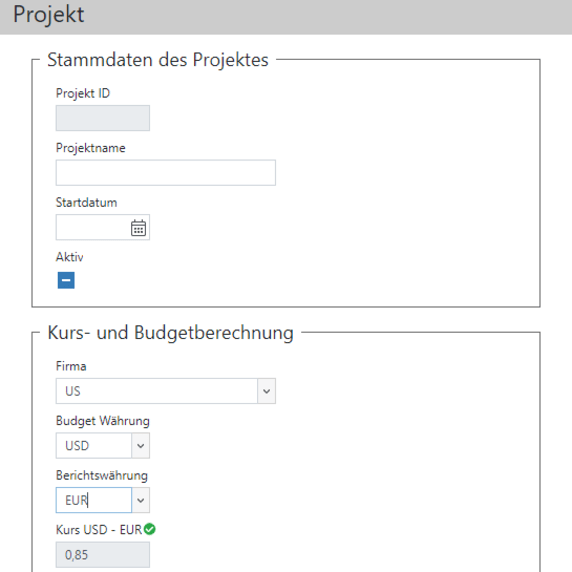The image size is (572, 572).
Task: Click the Aktiv label
Action: 69,257
